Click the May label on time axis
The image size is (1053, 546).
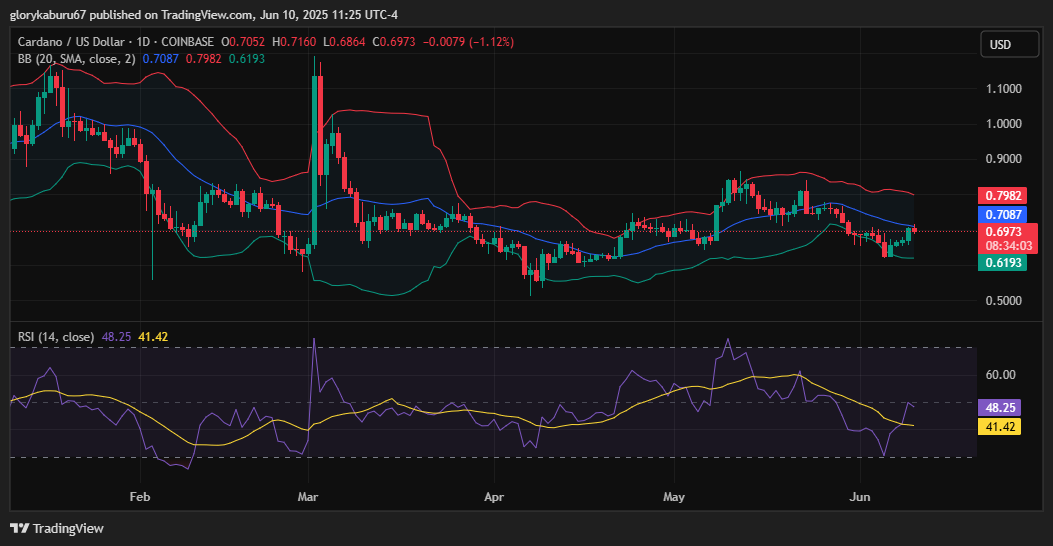click(x=673, y=496)
